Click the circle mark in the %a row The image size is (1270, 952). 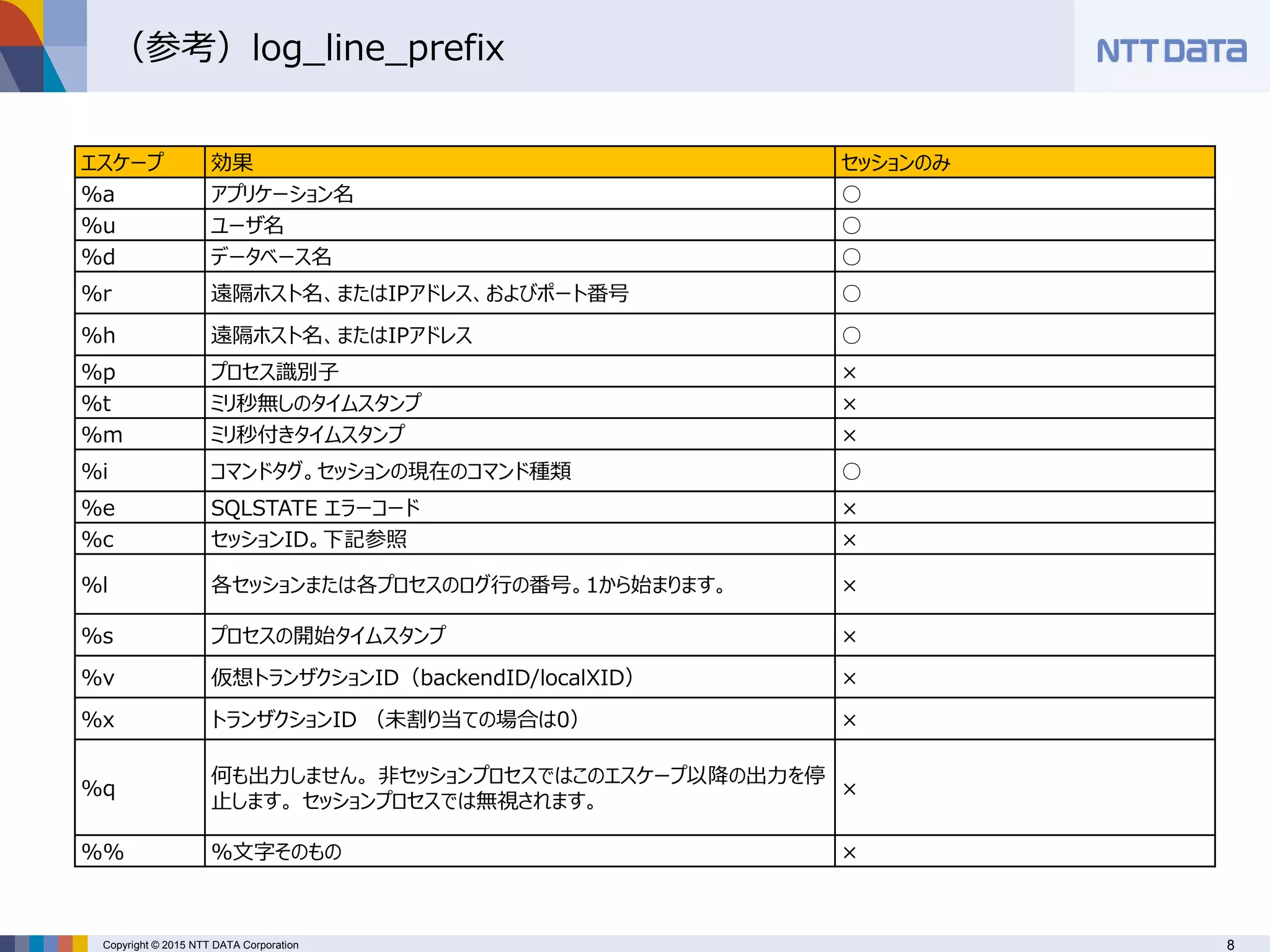point(851,195)
